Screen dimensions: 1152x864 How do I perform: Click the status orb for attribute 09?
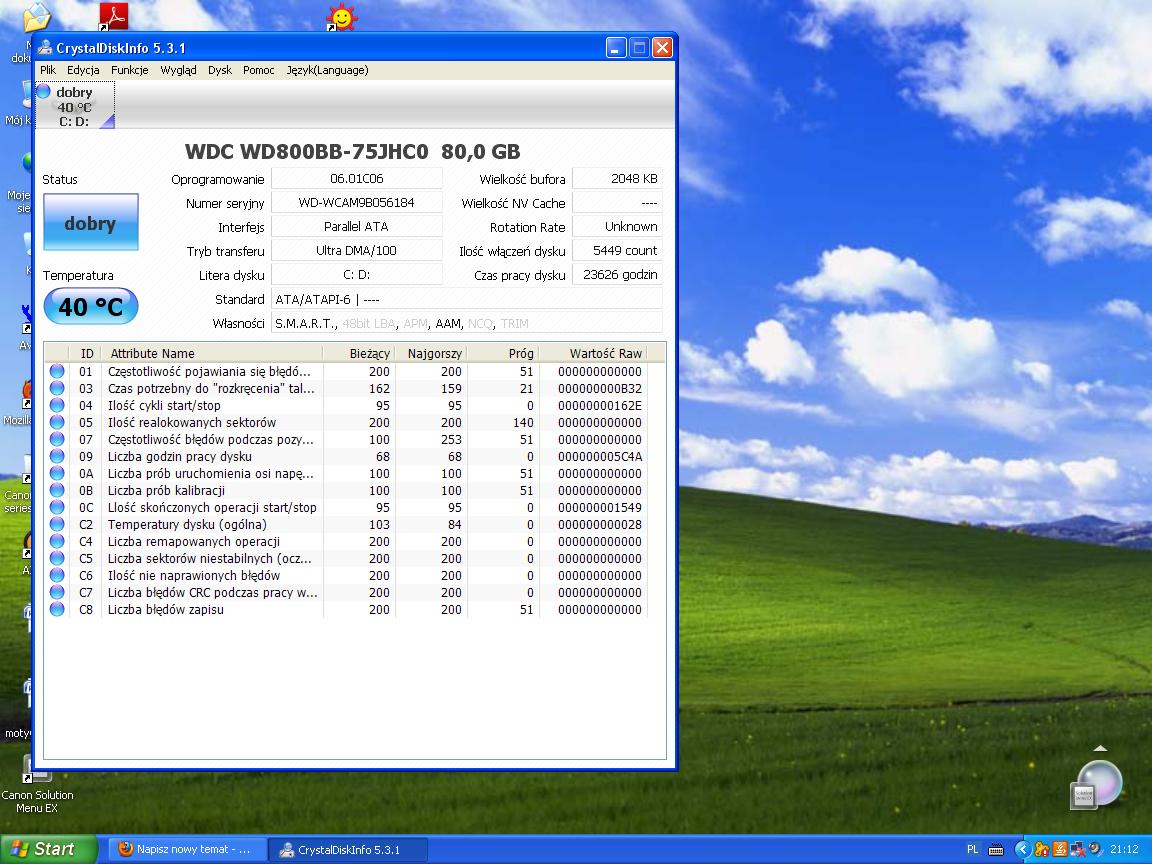tap(57, 456)
